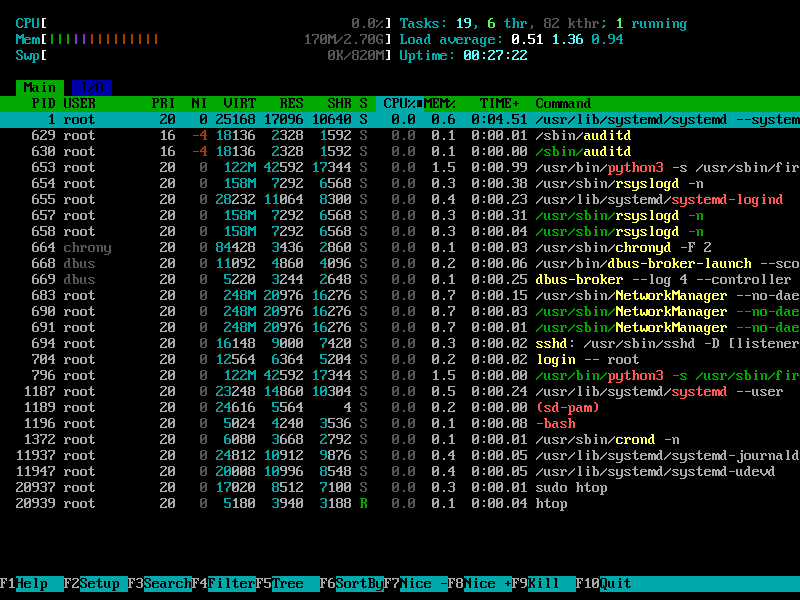Select the NetworkManager thread with PID 691
This screenshot has width=800, height=600.
coord(400,328)
